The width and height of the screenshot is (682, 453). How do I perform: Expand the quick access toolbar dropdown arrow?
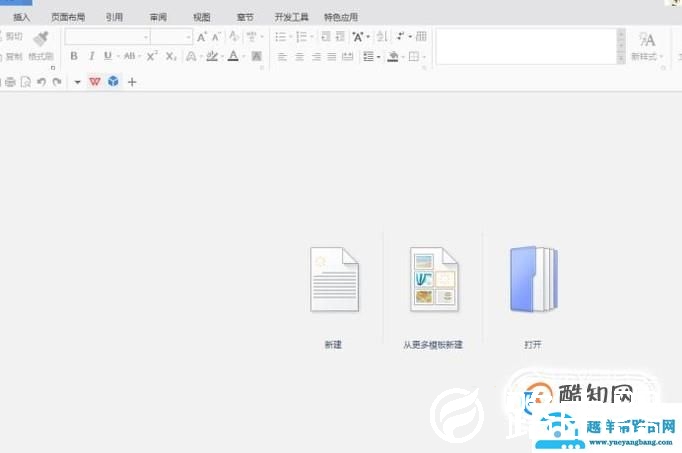tap(77, 82)
